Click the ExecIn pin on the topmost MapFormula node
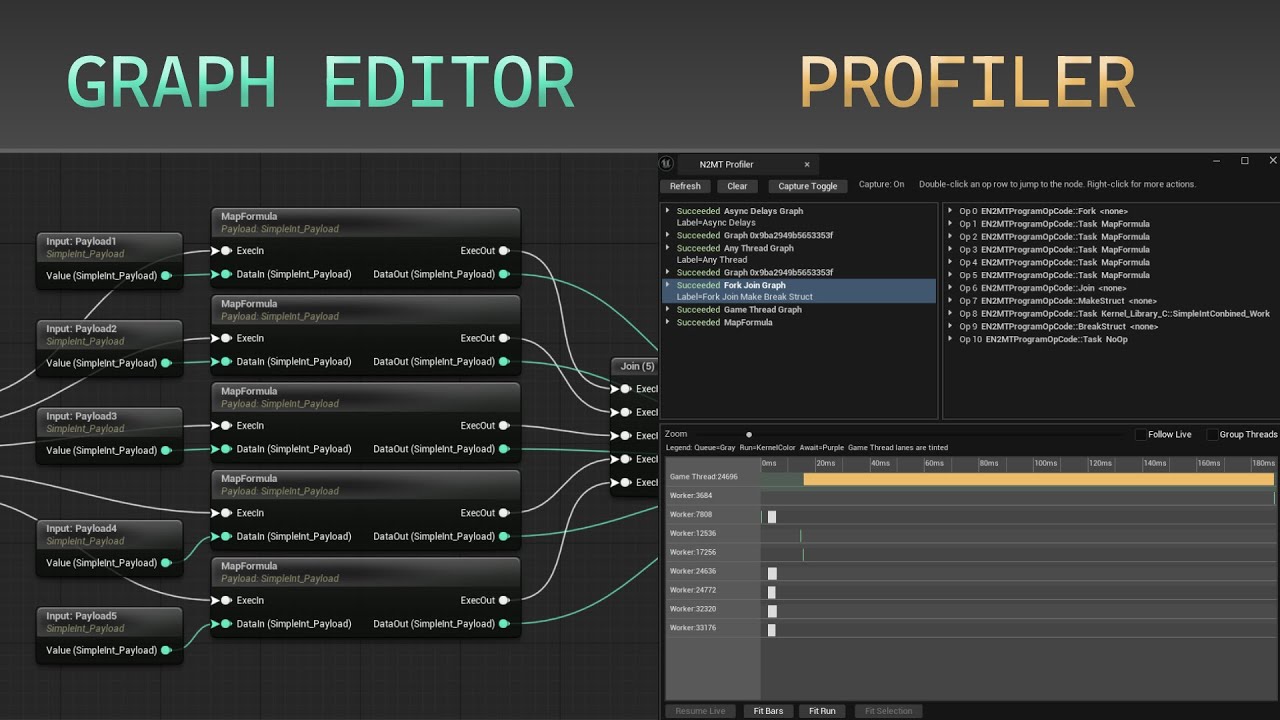 226,251
